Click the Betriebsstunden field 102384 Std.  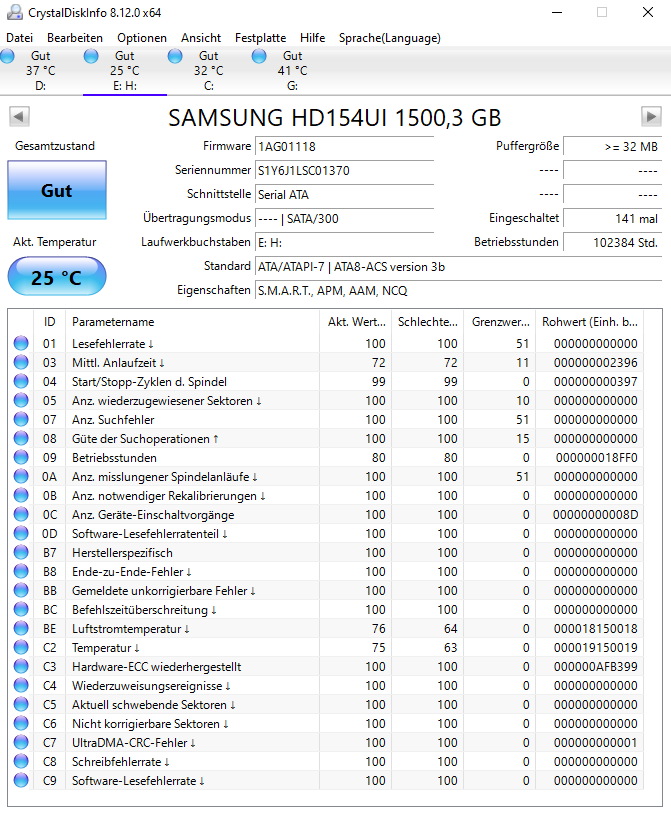(612, 242)
